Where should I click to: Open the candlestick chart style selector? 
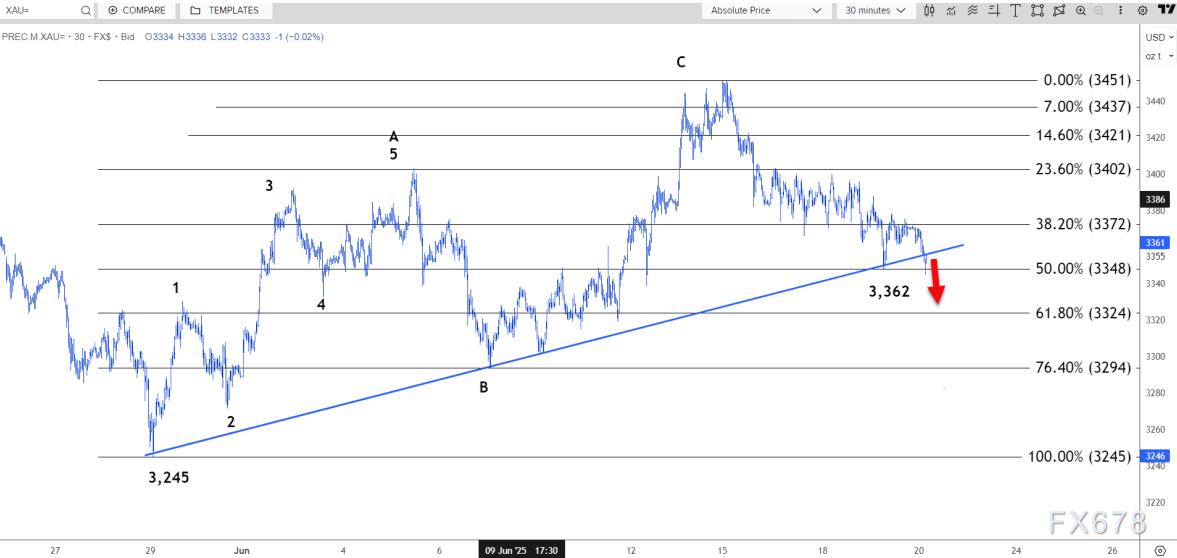pos(931,10)
